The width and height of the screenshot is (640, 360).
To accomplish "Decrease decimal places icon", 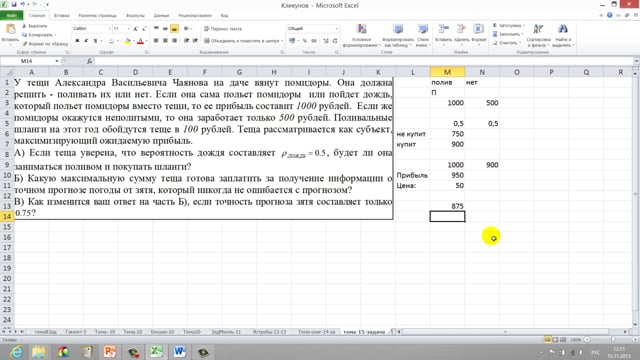I will pos(335,41).
